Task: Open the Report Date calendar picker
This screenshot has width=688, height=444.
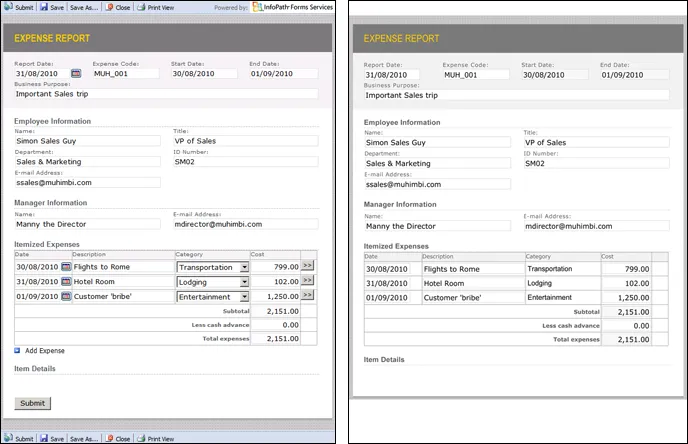Action: coord(76,74)
